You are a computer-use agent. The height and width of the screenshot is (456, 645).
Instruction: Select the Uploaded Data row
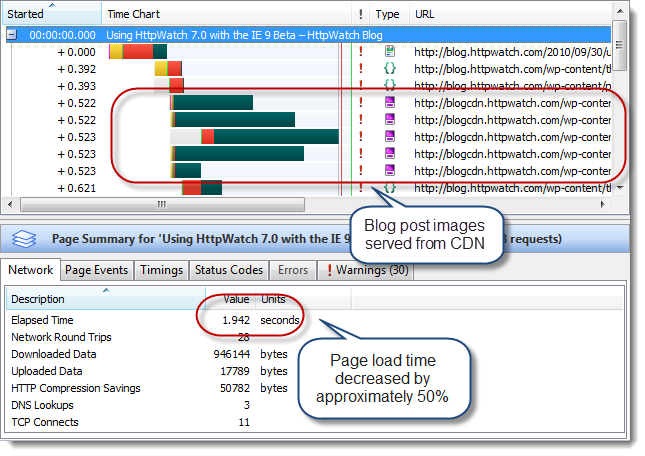coord(315,371)
